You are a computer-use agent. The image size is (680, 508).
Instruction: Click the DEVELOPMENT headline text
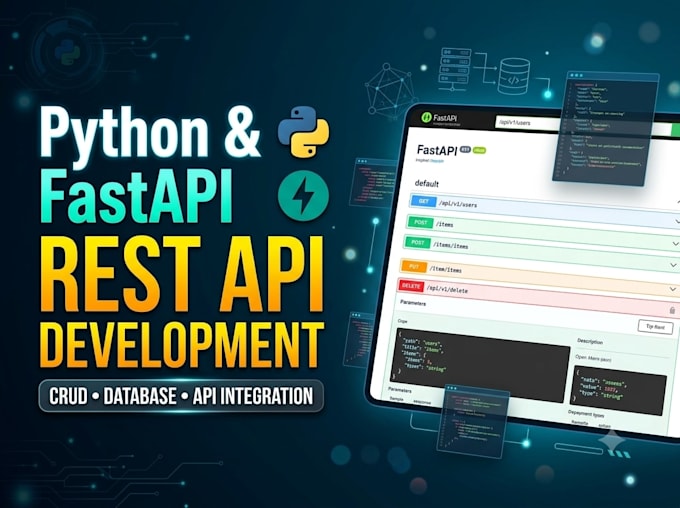click(182, 345)
